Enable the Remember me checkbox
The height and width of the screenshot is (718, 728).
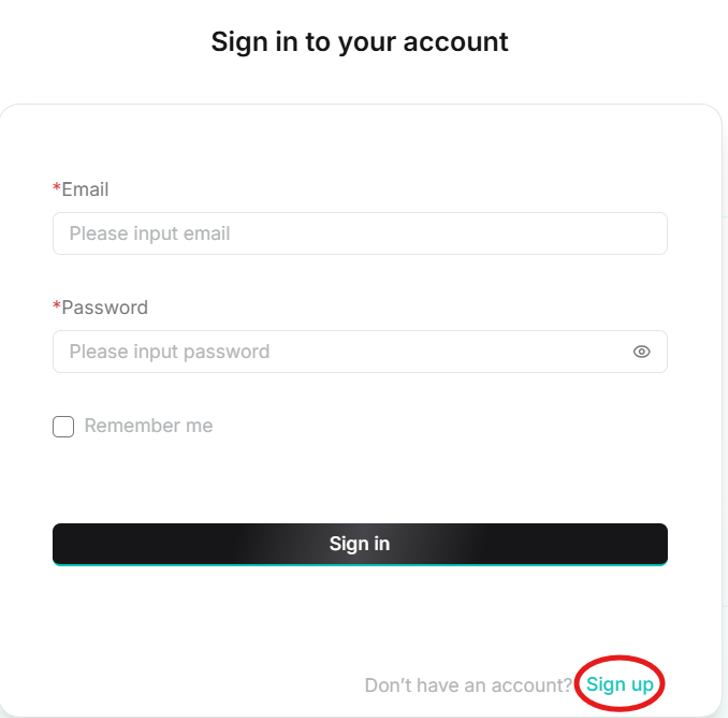coord(63,427)
